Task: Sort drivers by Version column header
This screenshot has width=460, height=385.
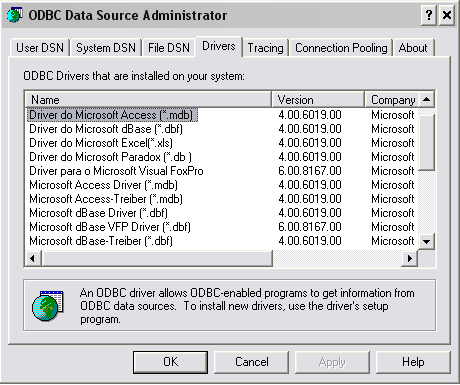Action: click(318, 100)
